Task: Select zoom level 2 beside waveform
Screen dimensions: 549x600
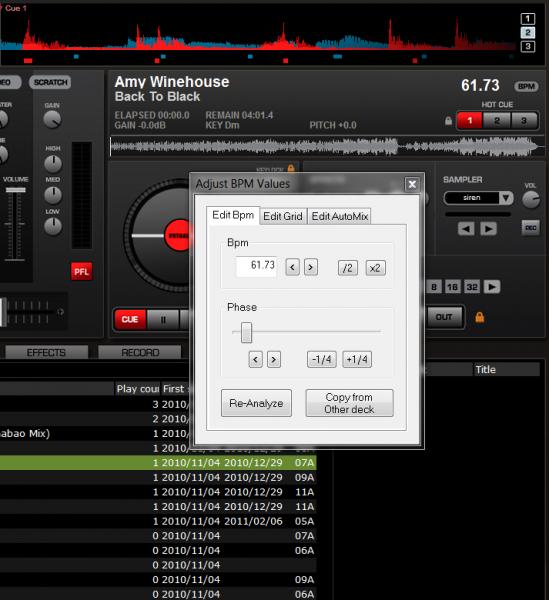Action: (x=528, y=33)
